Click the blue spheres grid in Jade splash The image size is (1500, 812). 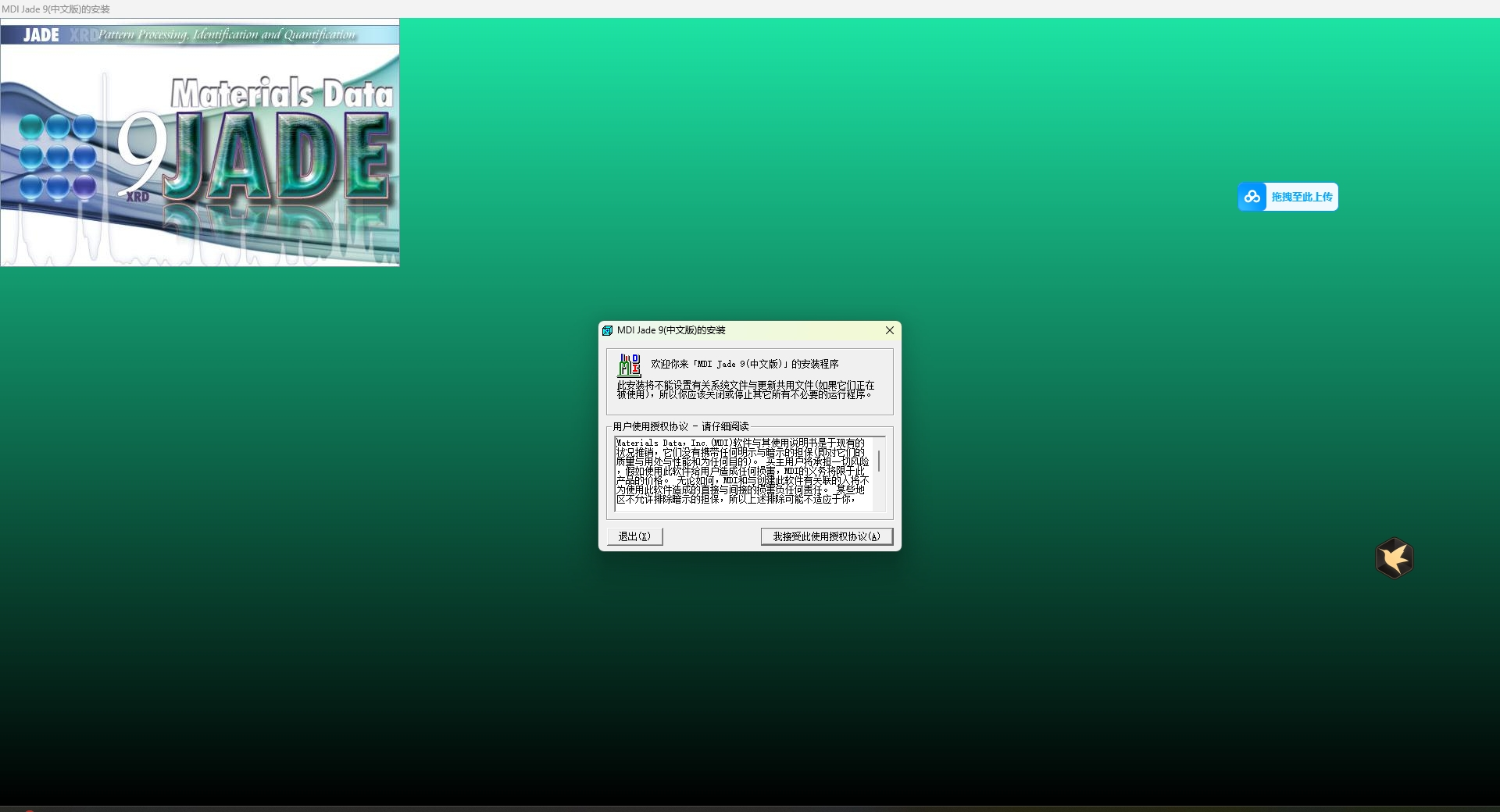point(58,157)
